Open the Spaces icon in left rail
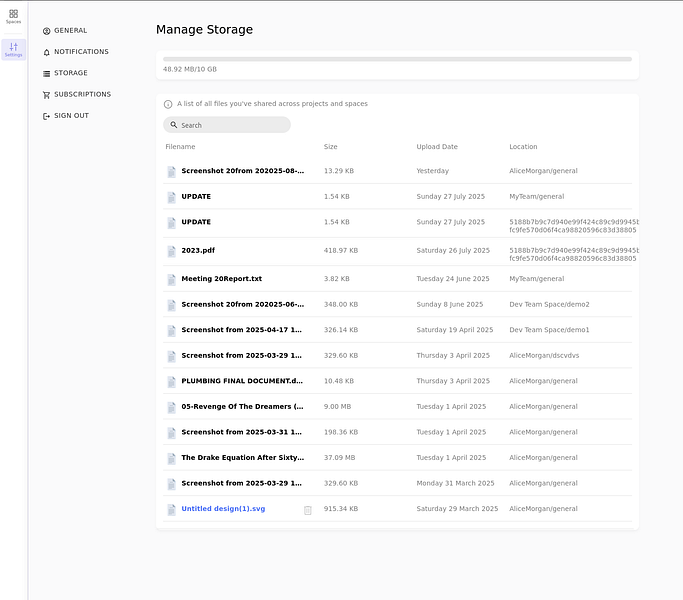The height and width of the screenshot is (600, 683). [14, 17]
